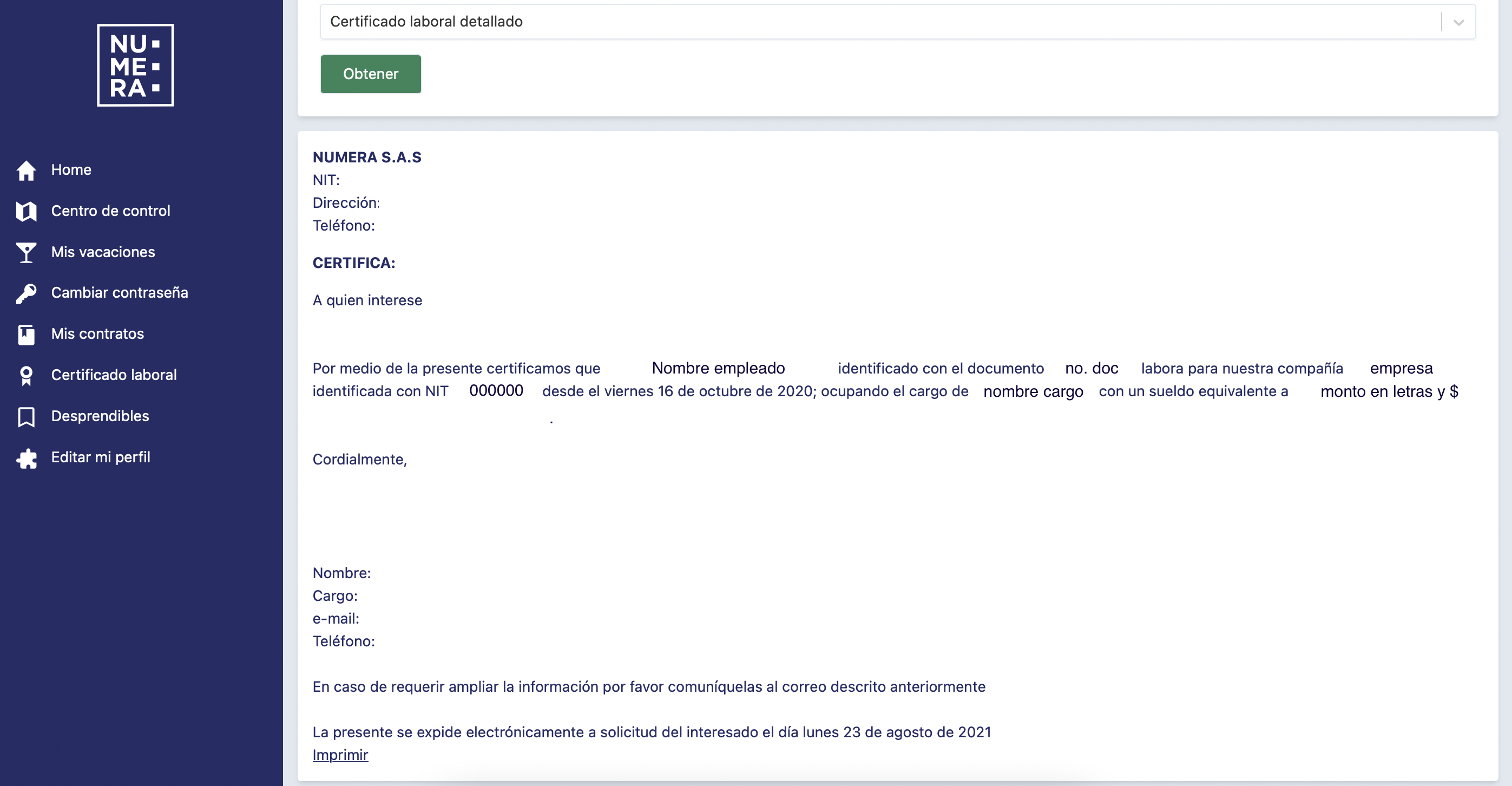The image size is (1512, 786).
Task: Click the 'monto en letras y $' placeholder
Action: [x=1389, y=391]
